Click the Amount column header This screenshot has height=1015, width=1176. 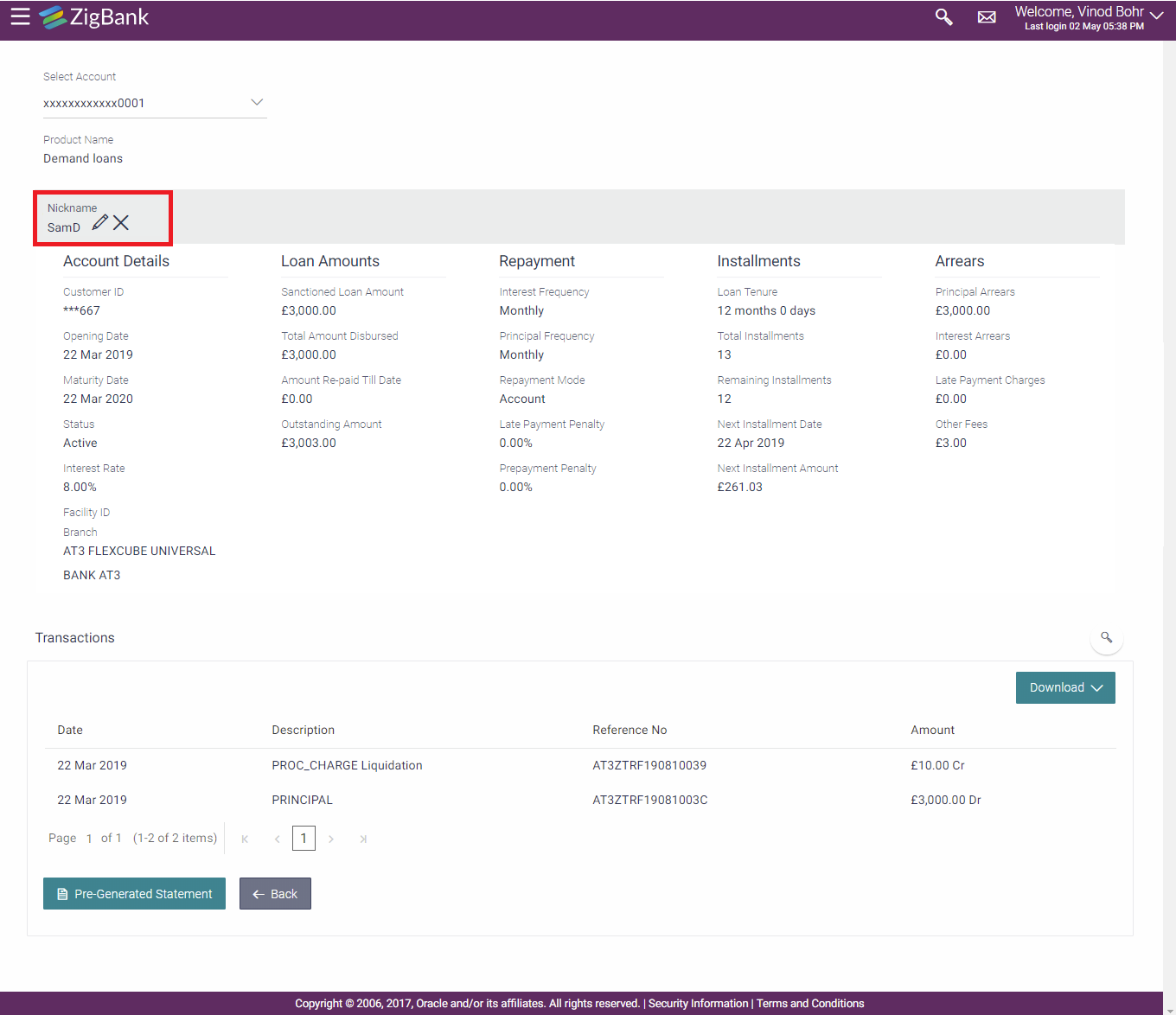[932, 730]
